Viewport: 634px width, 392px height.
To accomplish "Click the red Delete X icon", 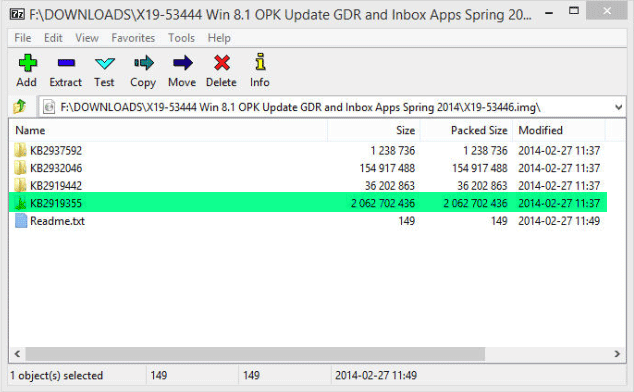I will pyautogui.click(x=222, y=63).
